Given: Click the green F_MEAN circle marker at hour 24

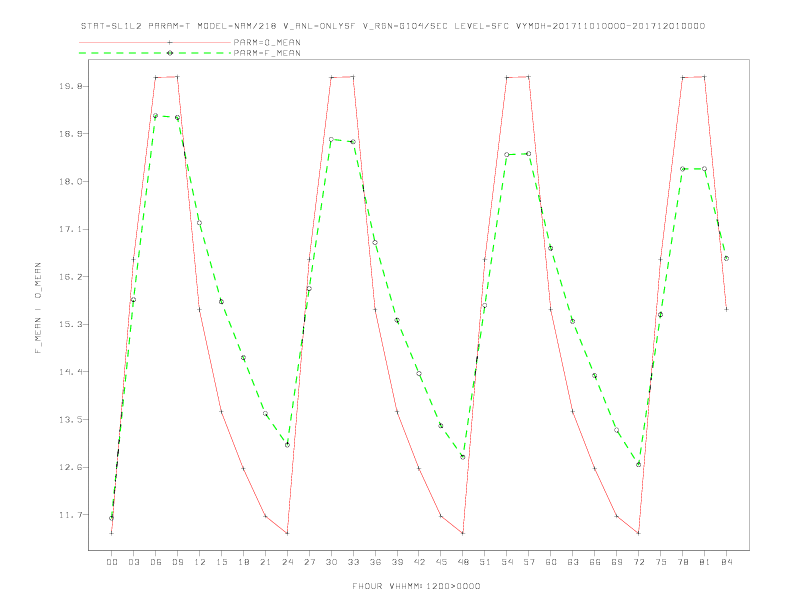Looking at the screenshot, I should pos(287,445).
